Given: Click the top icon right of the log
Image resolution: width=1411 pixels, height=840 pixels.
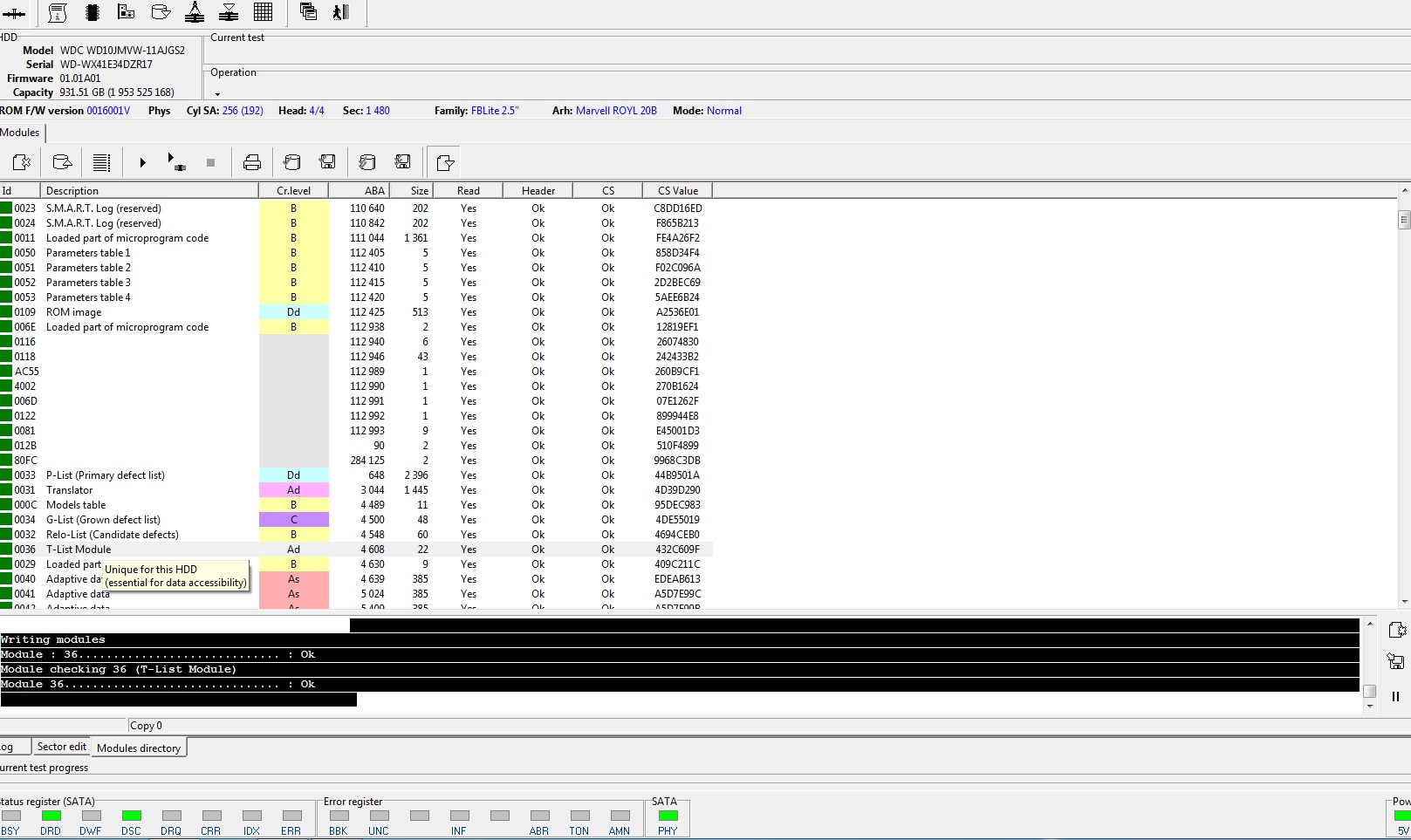Looking at the screenshot, I should [x=1396, y=630].
